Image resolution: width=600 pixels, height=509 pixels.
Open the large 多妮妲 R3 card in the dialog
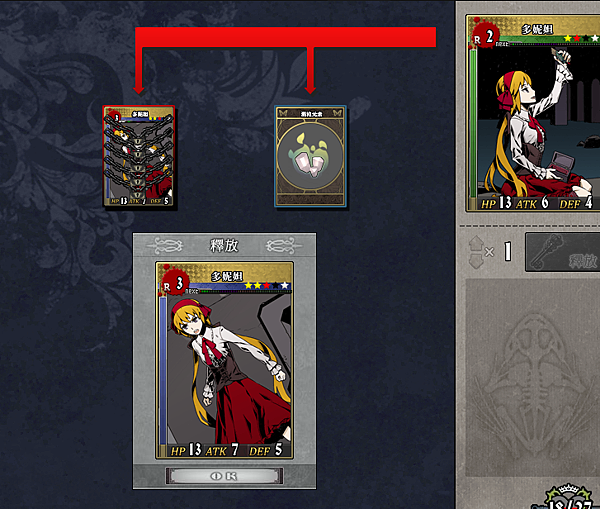pos(224,360)
